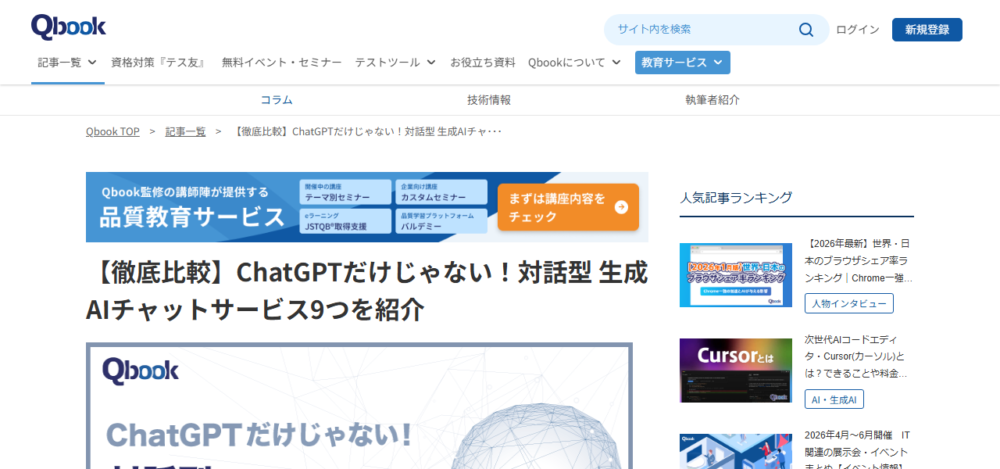Open the IT展示会 article thumbnail

tap(735, 451)
